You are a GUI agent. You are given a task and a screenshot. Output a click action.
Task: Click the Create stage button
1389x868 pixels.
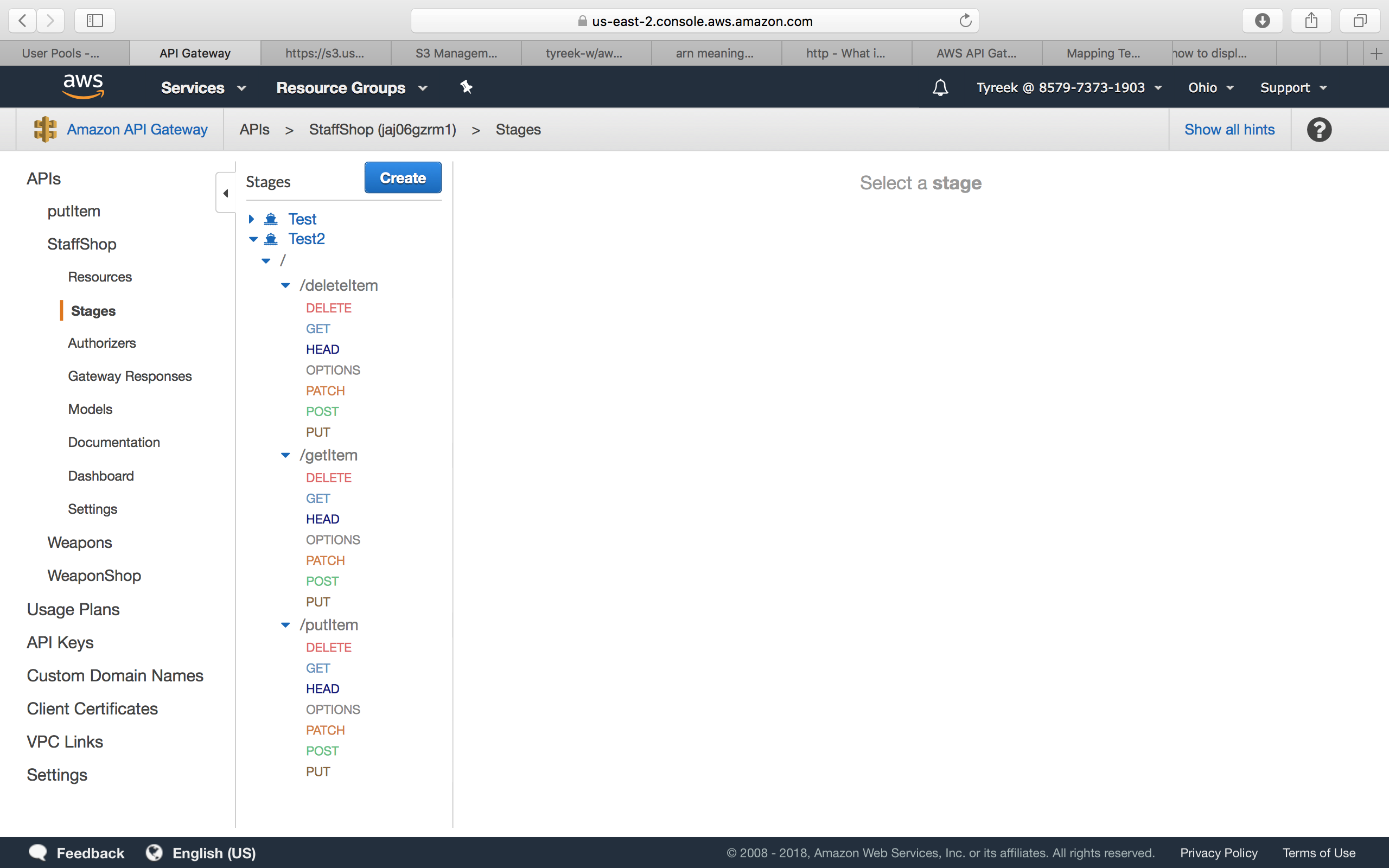[403, 178]
